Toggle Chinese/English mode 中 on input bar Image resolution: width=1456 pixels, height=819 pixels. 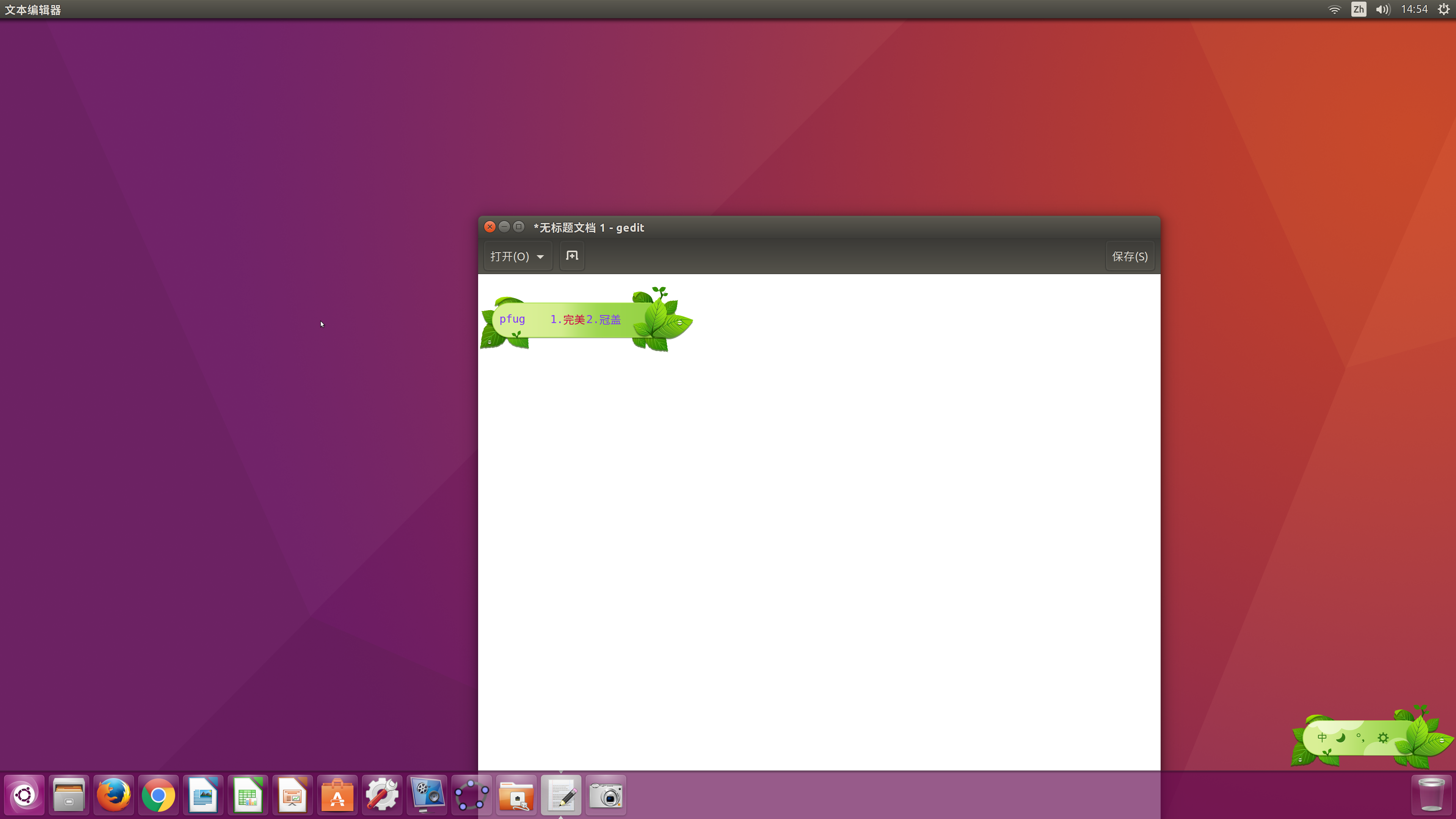tap(1322, 737)
